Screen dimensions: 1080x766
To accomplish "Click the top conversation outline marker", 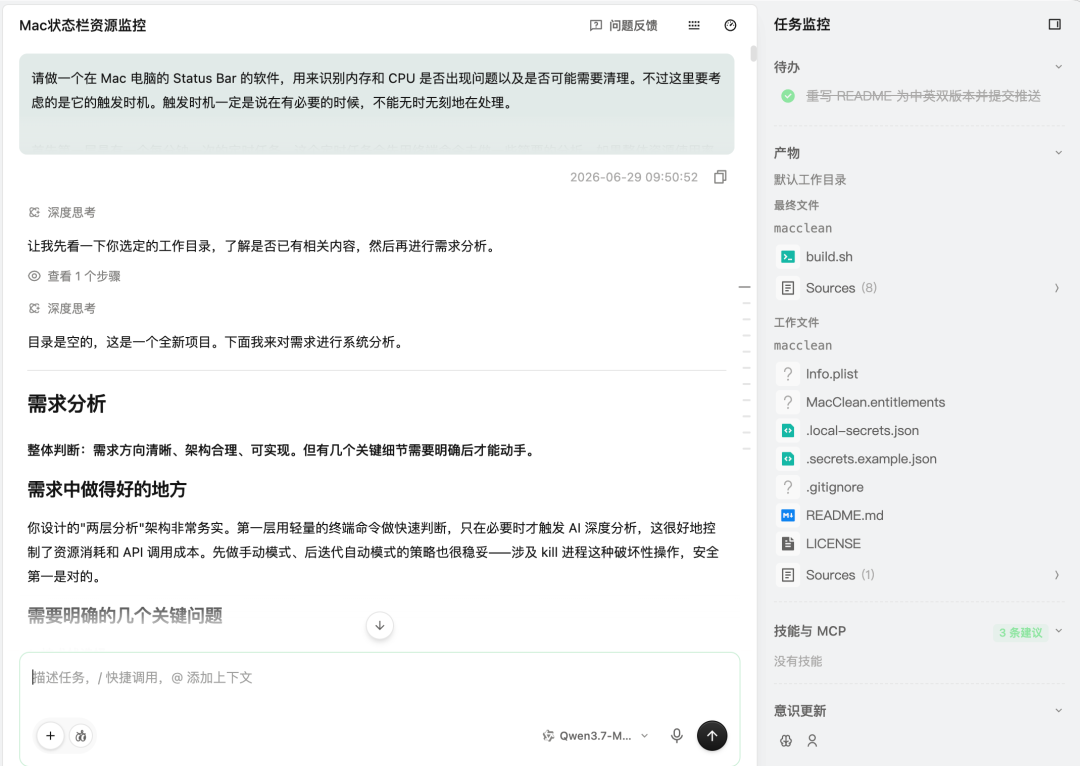I will point(745,287).
